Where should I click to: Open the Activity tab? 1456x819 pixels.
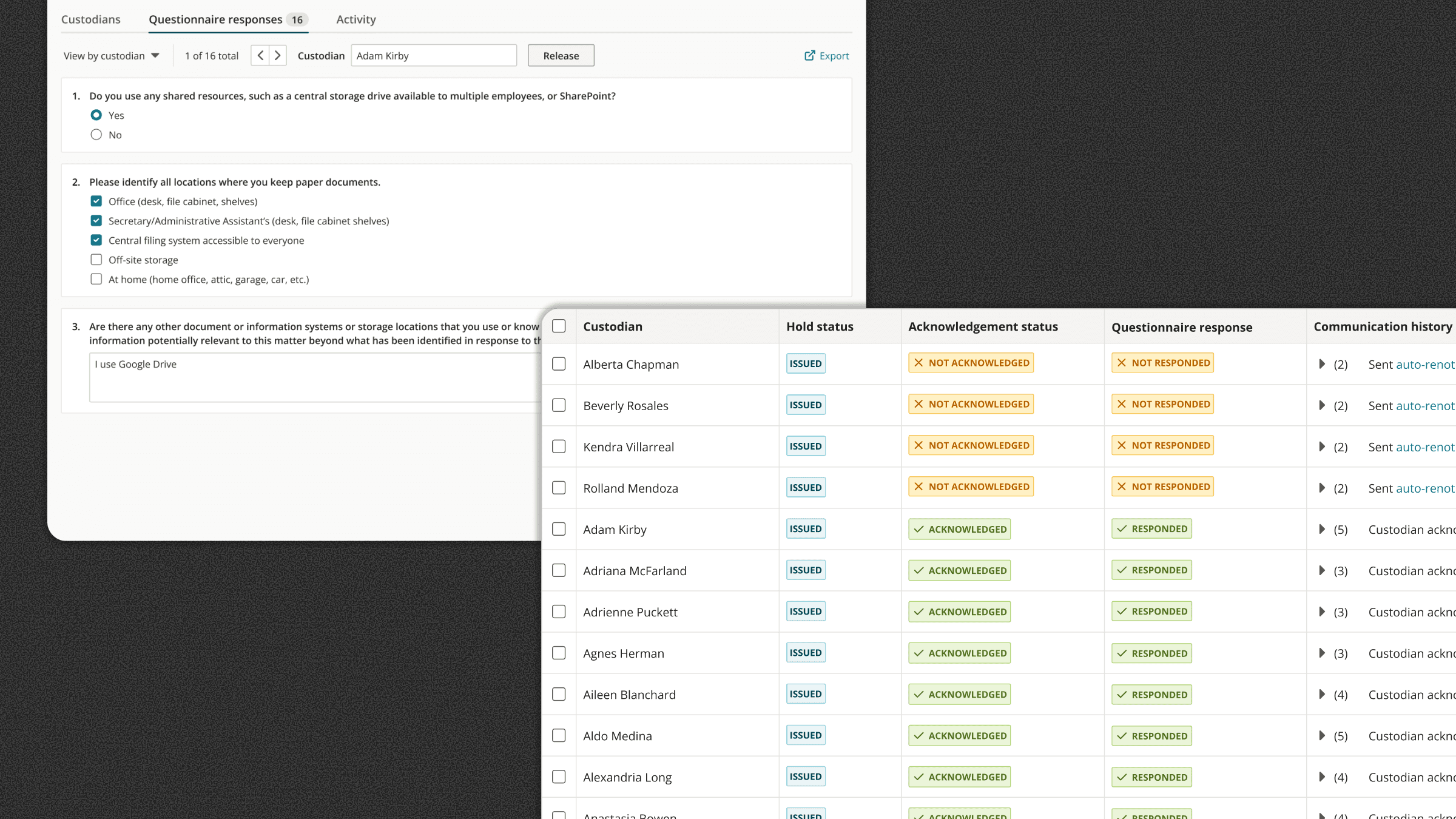[356, 19]
